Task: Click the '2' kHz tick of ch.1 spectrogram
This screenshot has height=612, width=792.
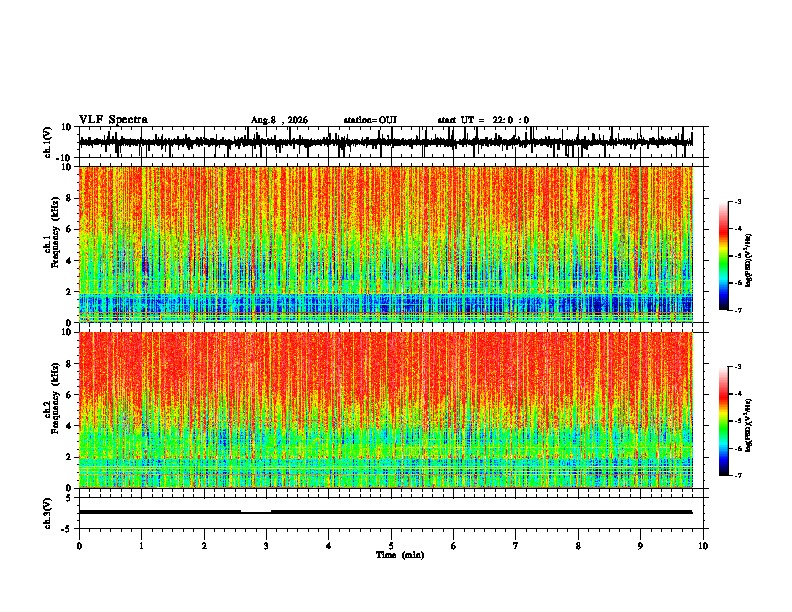Action: point(69,292)
